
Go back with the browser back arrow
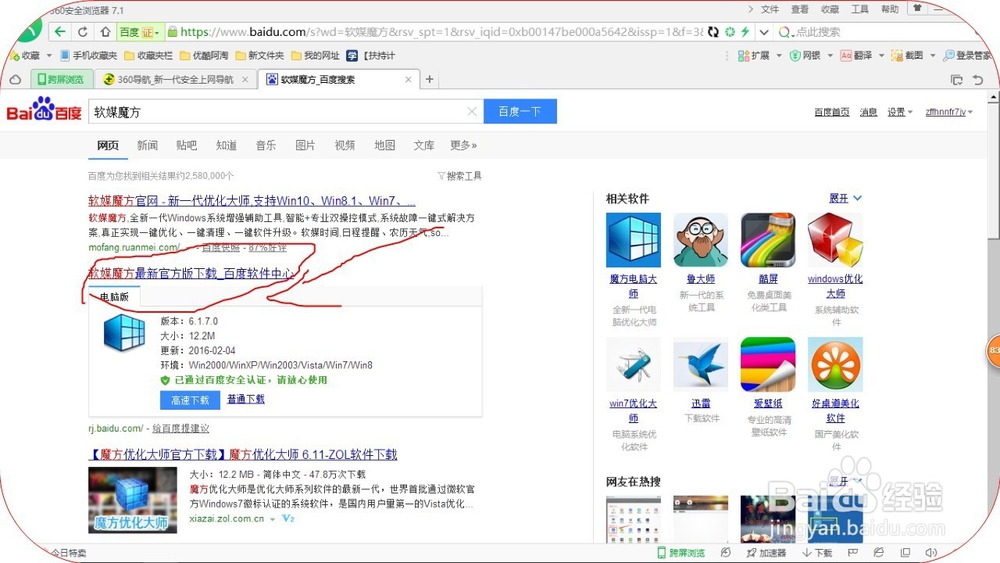tap(60, 32)
